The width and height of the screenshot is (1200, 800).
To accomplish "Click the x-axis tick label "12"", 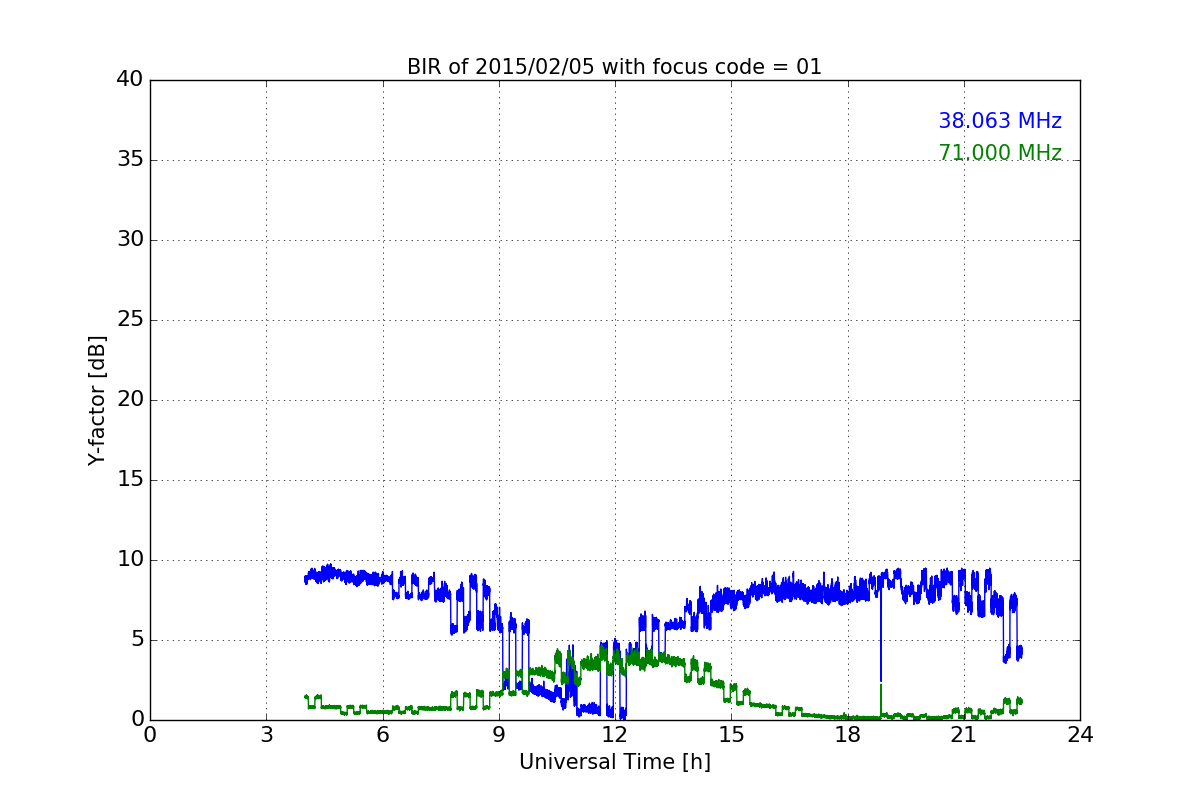I will (x=615, y=735).
